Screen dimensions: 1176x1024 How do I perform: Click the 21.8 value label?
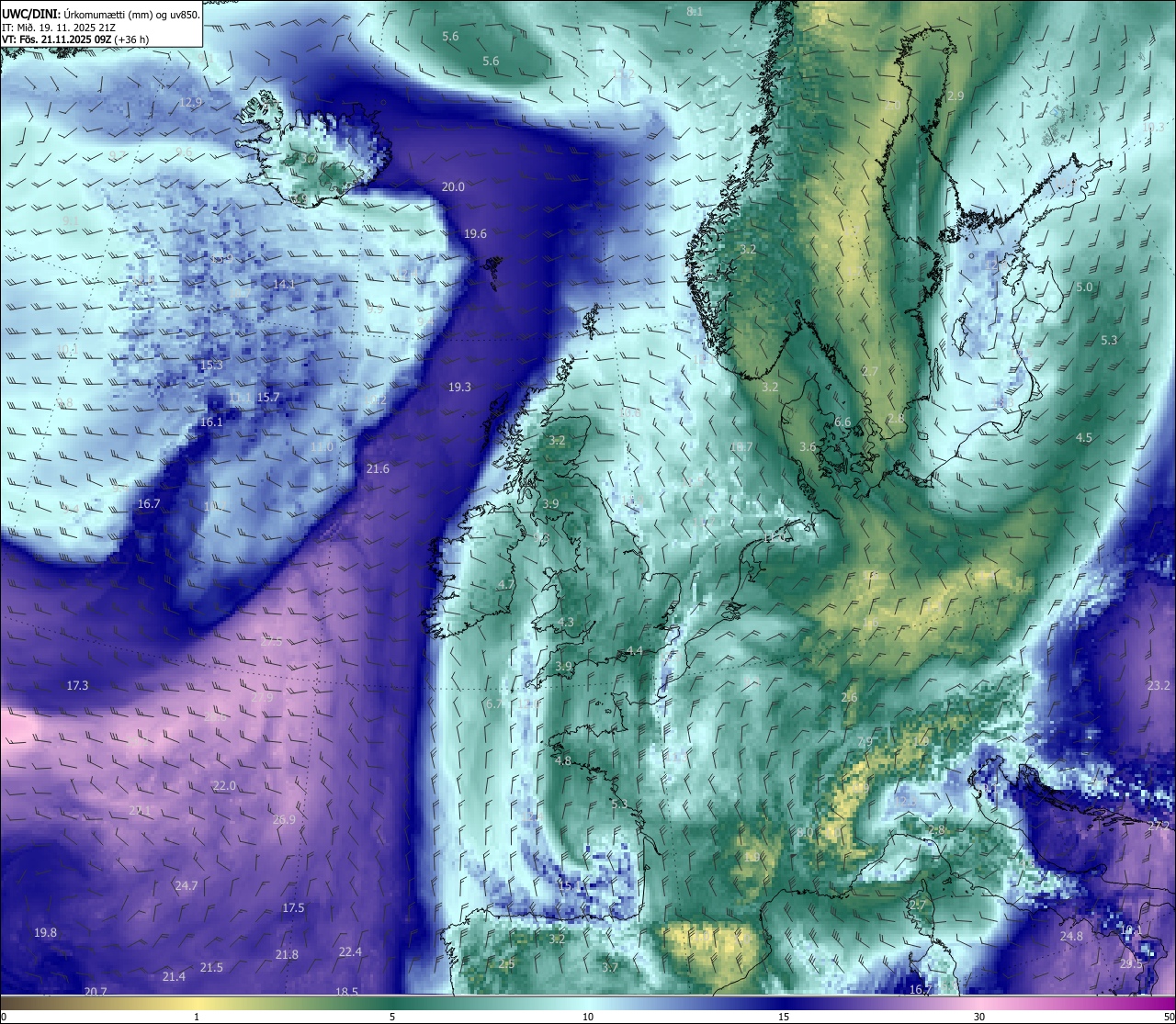pos(287,954)
